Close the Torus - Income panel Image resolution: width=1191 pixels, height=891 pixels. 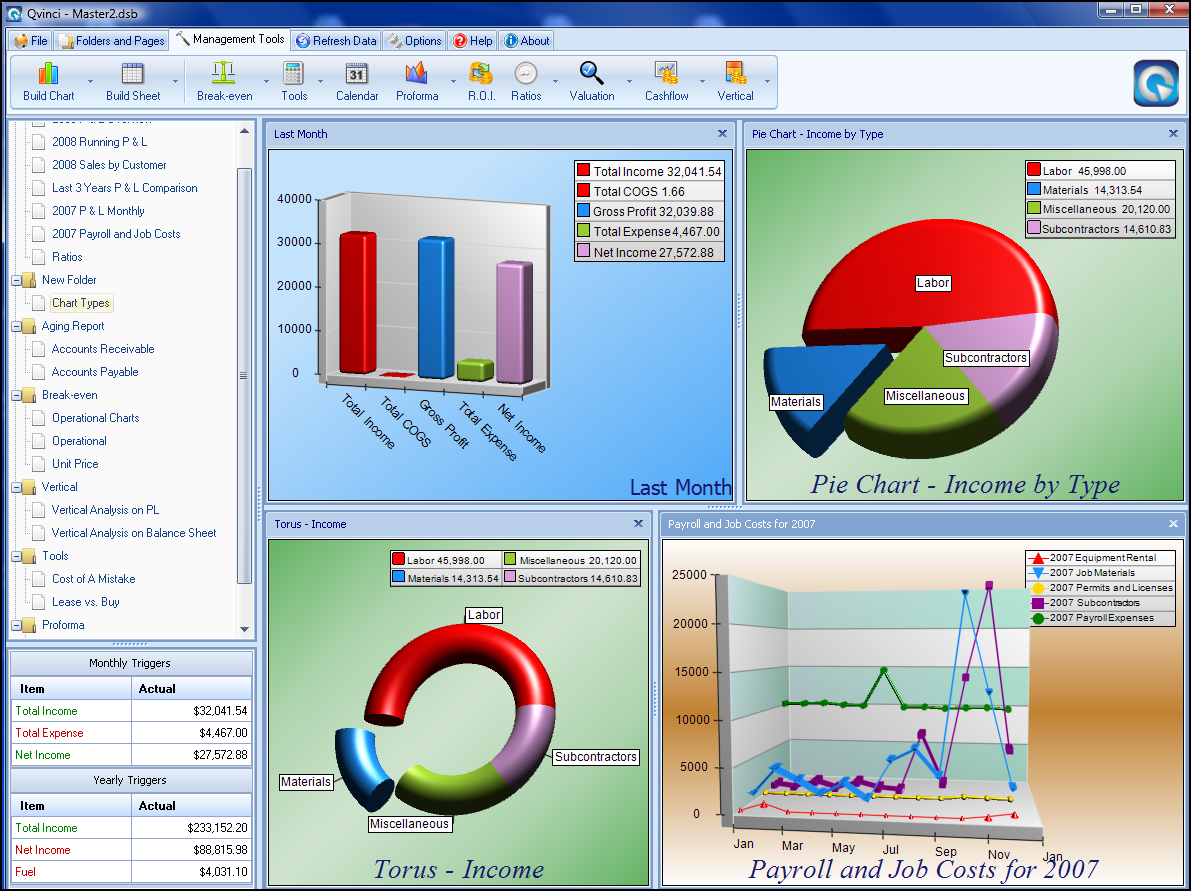pyautogui.click(x=639, y=523)
